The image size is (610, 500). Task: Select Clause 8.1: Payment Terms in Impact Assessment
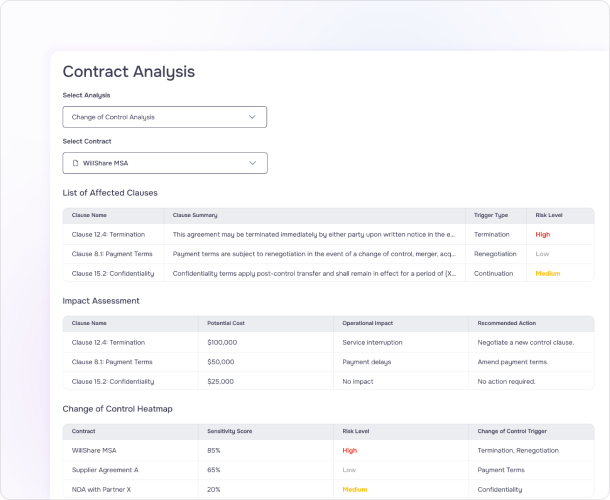[x=112, y=362]
